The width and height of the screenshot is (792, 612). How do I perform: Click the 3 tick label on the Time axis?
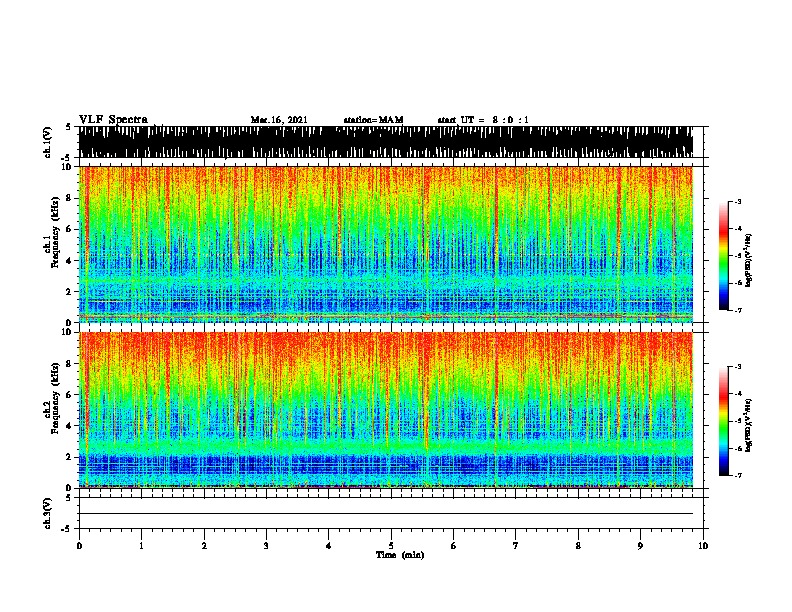tap(266, 546)
